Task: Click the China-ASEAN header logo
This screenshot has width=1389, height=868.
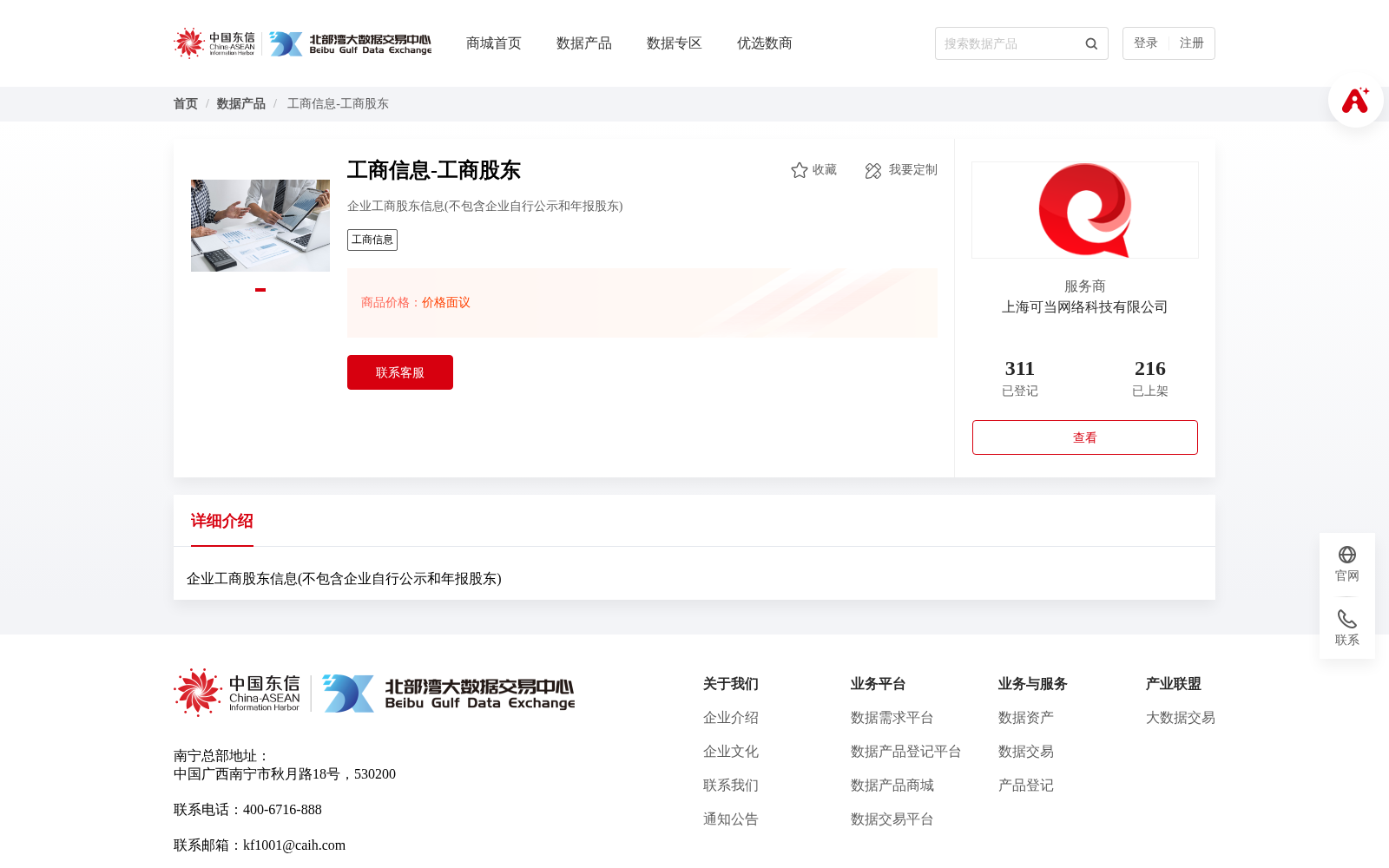Action: pos(214,43)
